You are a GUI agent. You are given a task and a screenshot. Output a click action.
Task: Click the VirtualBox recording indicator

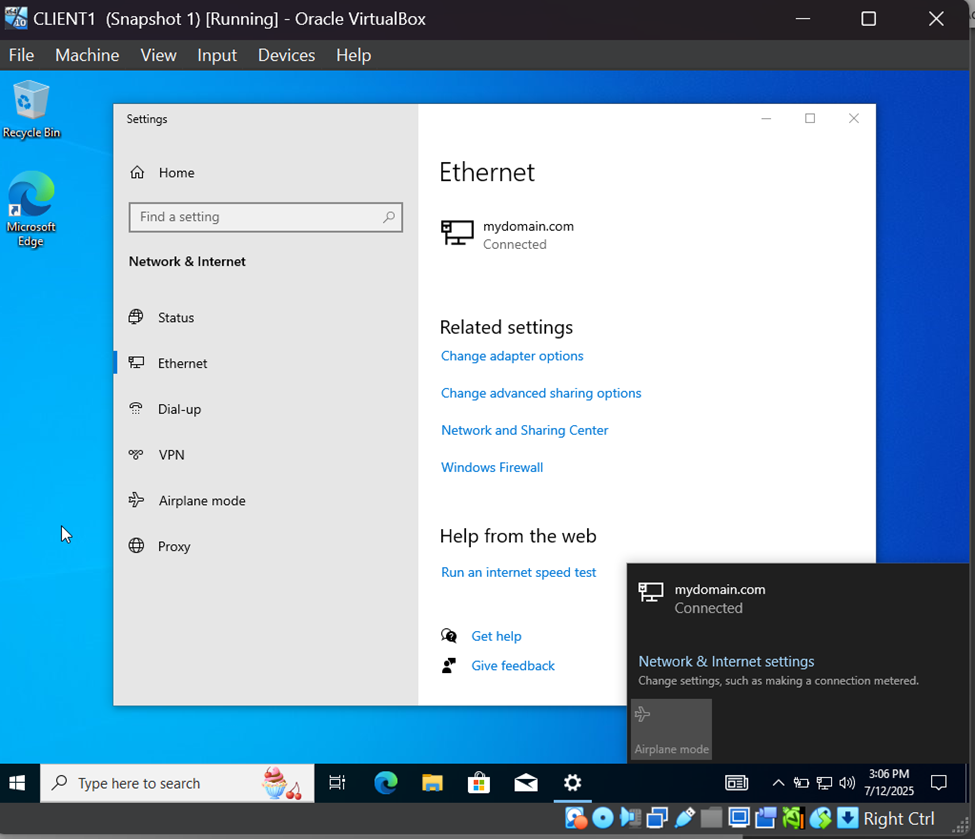766,818
